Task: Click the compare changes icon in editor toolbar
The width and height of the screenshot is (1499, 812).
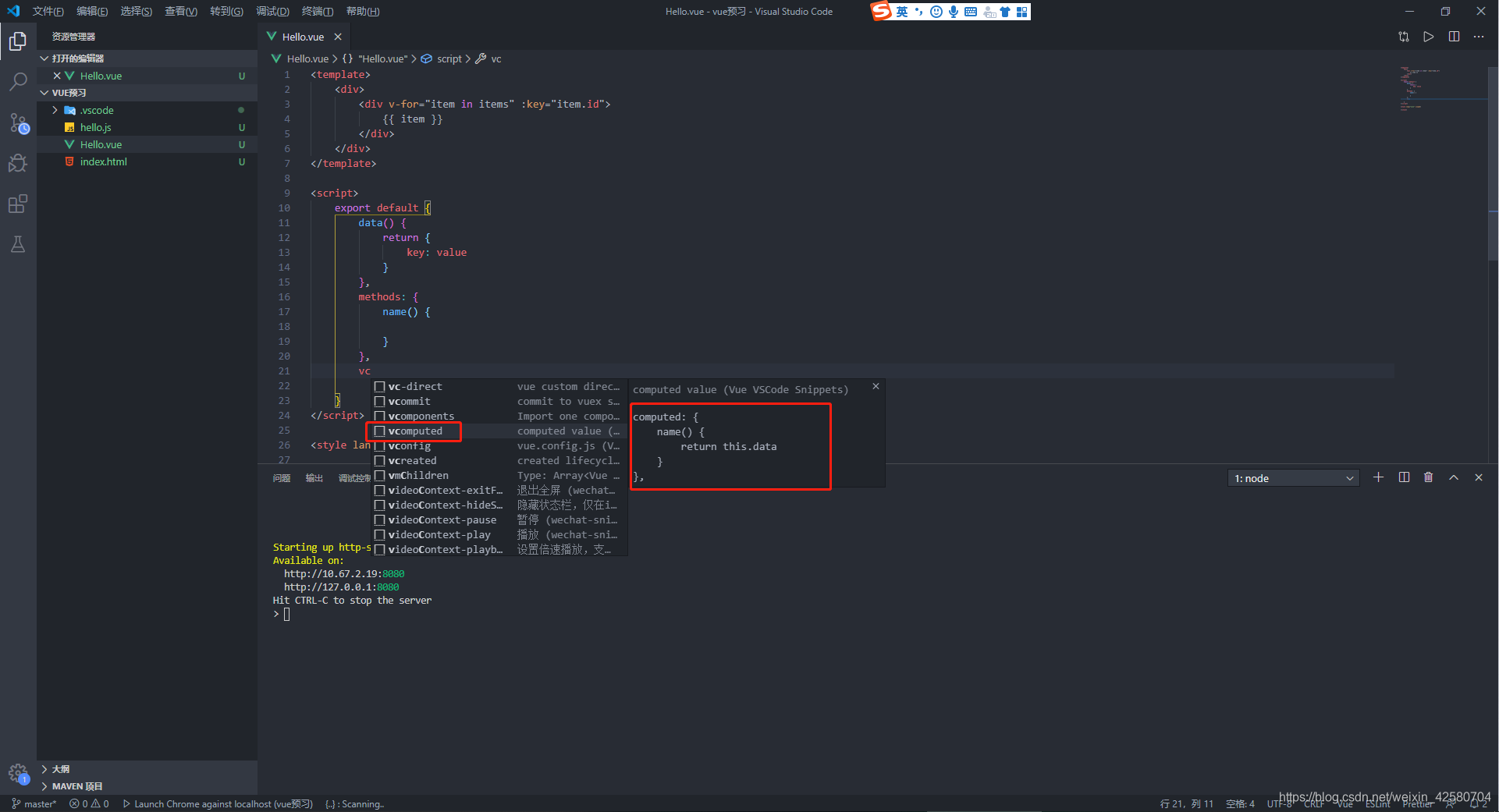Action: 1404,37
